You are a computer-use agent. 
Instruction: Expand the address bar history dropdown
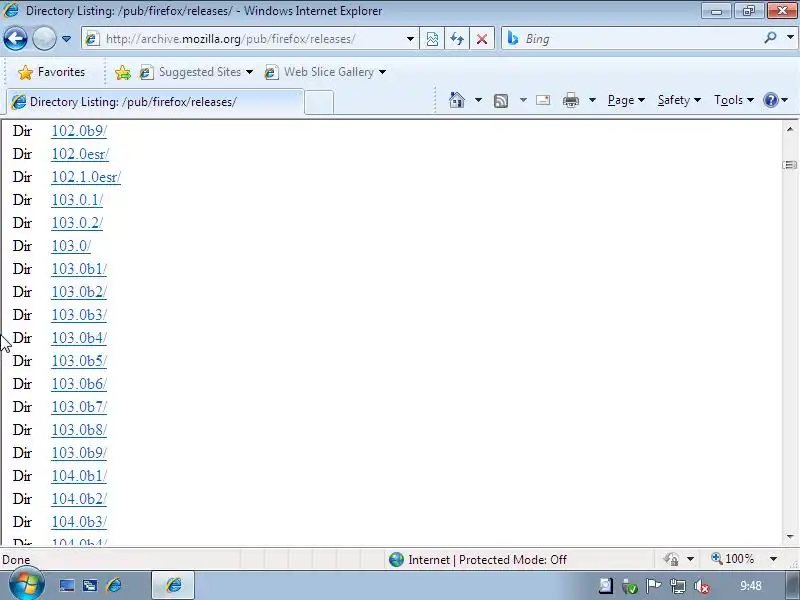pos(410,39)
